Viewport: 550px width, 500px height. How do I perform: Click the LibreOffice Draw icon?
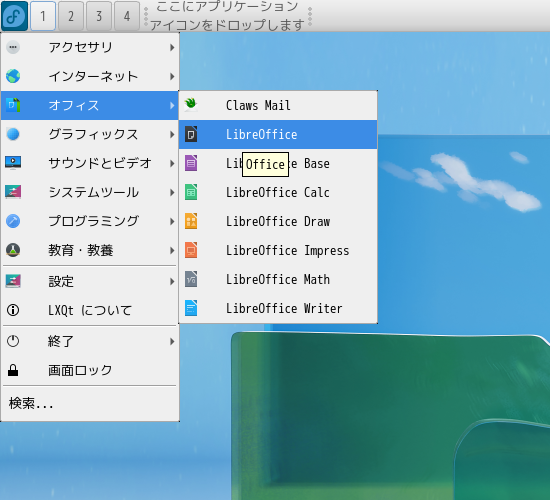191,221
